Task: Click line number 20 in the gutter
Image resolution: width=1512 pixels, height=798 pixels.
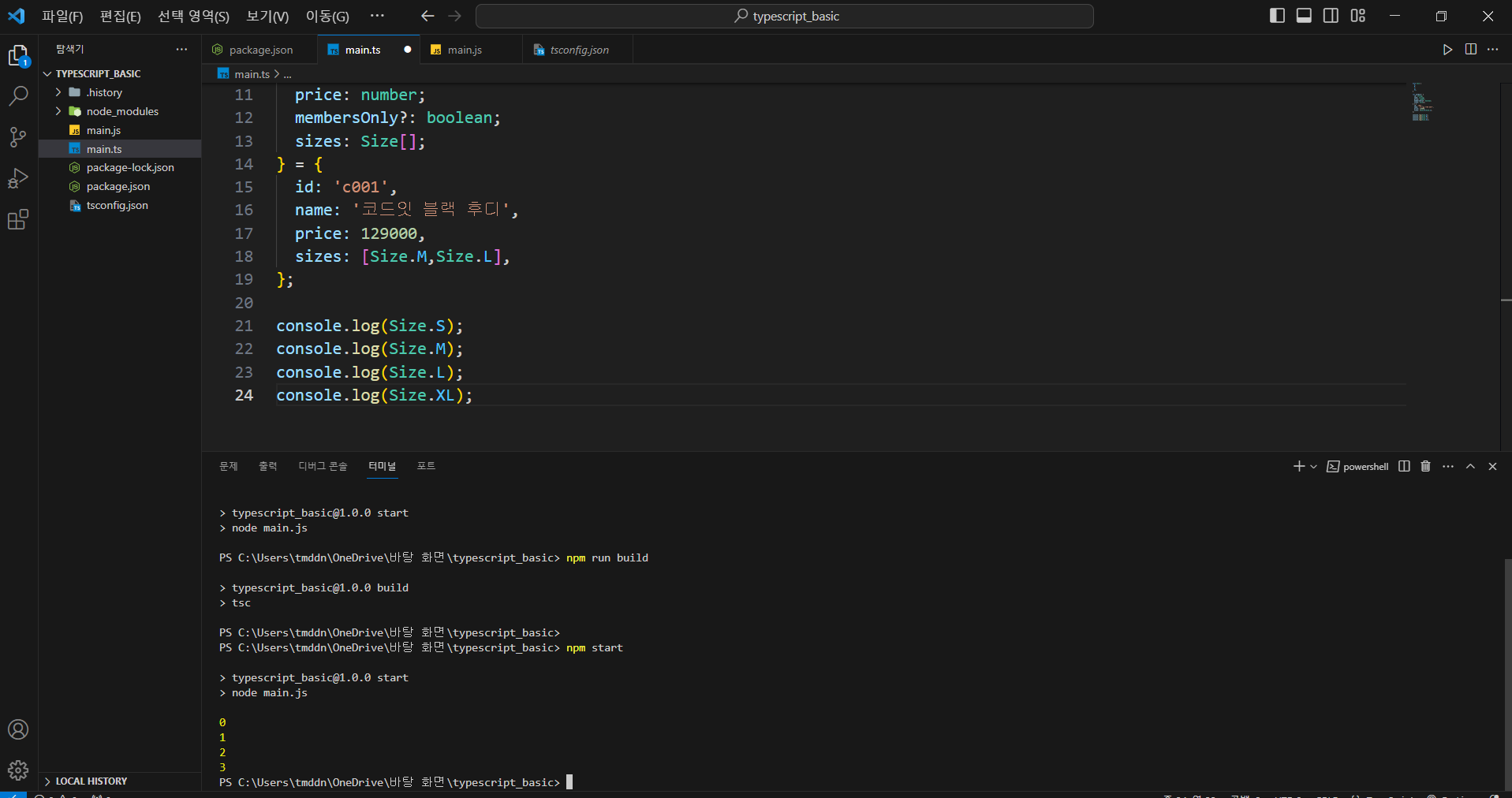Action: [x=244, y=303]
